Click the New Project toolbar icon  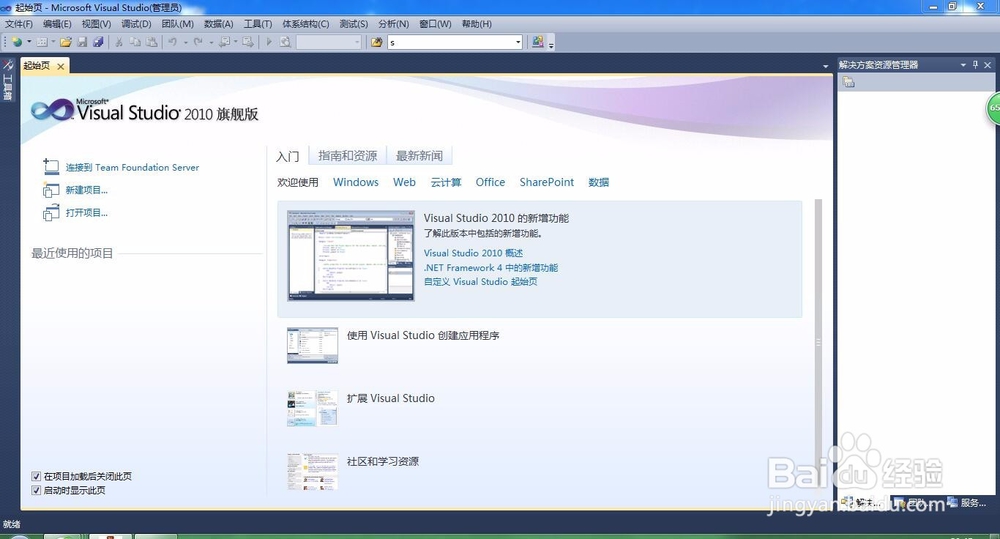[17, 42]
